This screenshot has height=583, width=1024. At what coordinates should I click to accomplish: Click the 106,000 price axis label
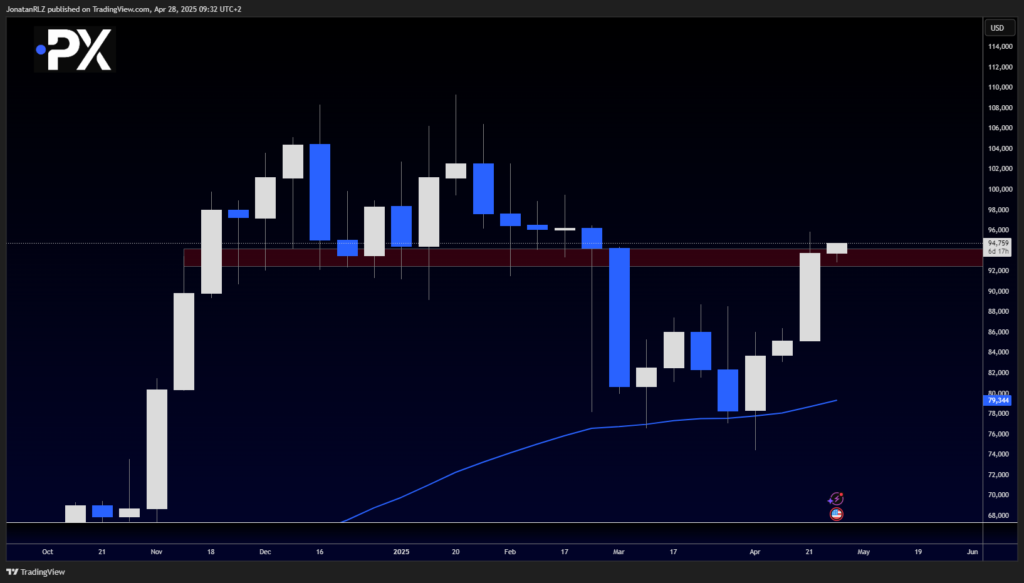coord(1000,128)
